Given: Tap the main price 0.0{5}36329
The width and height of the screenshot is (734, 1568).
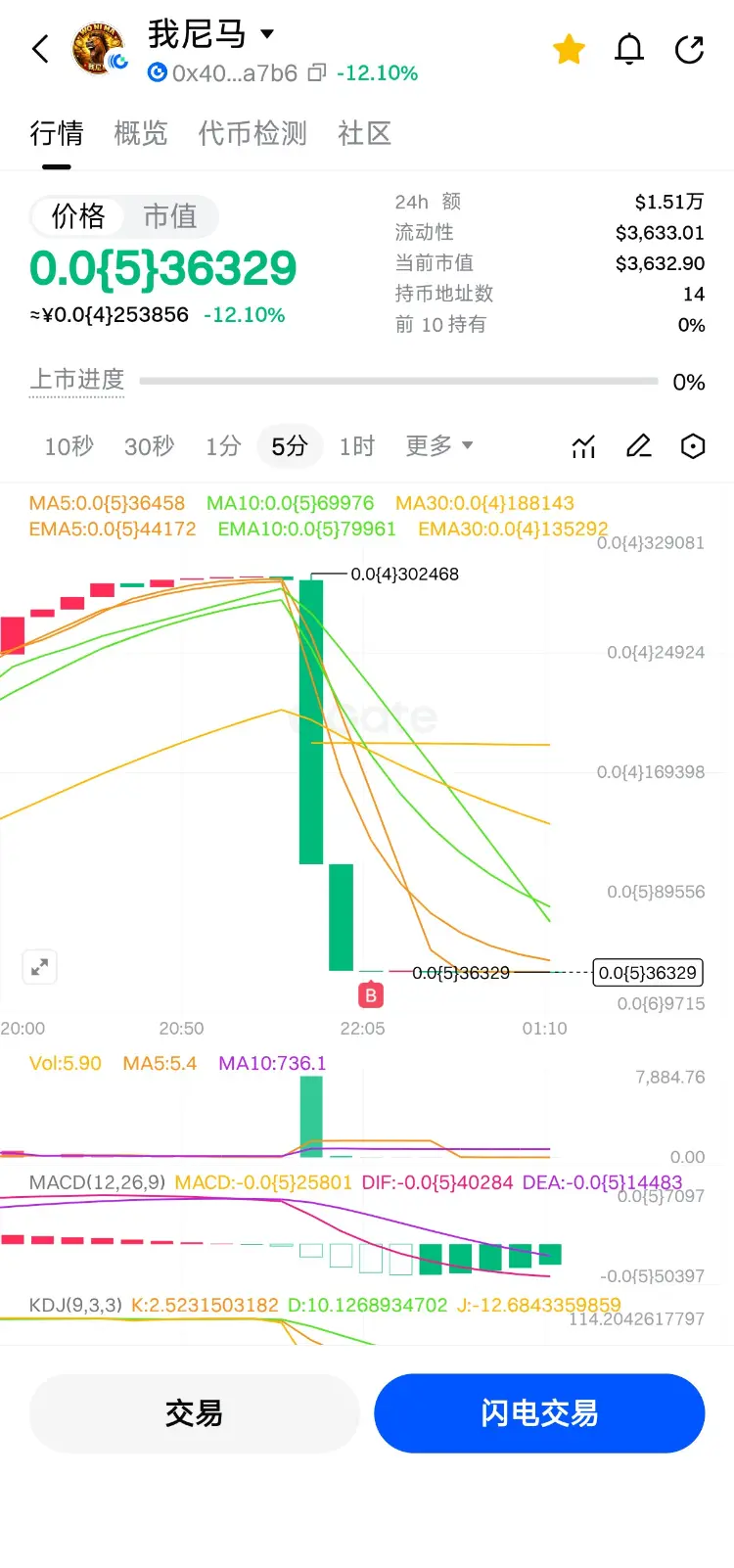Looking at the screenshot, I should click(162, 268).
